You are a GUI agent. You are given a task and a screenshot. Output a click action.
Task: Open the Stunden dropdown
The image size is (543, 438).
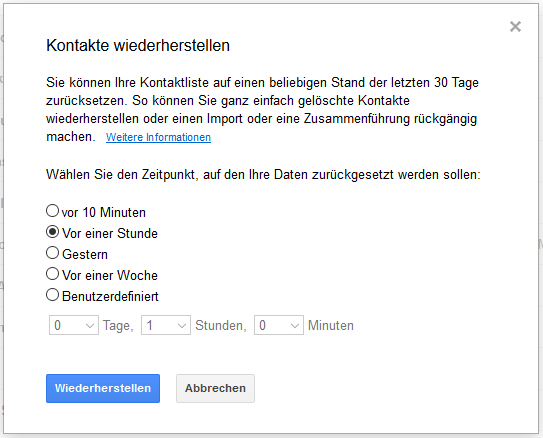pos(166,325)
